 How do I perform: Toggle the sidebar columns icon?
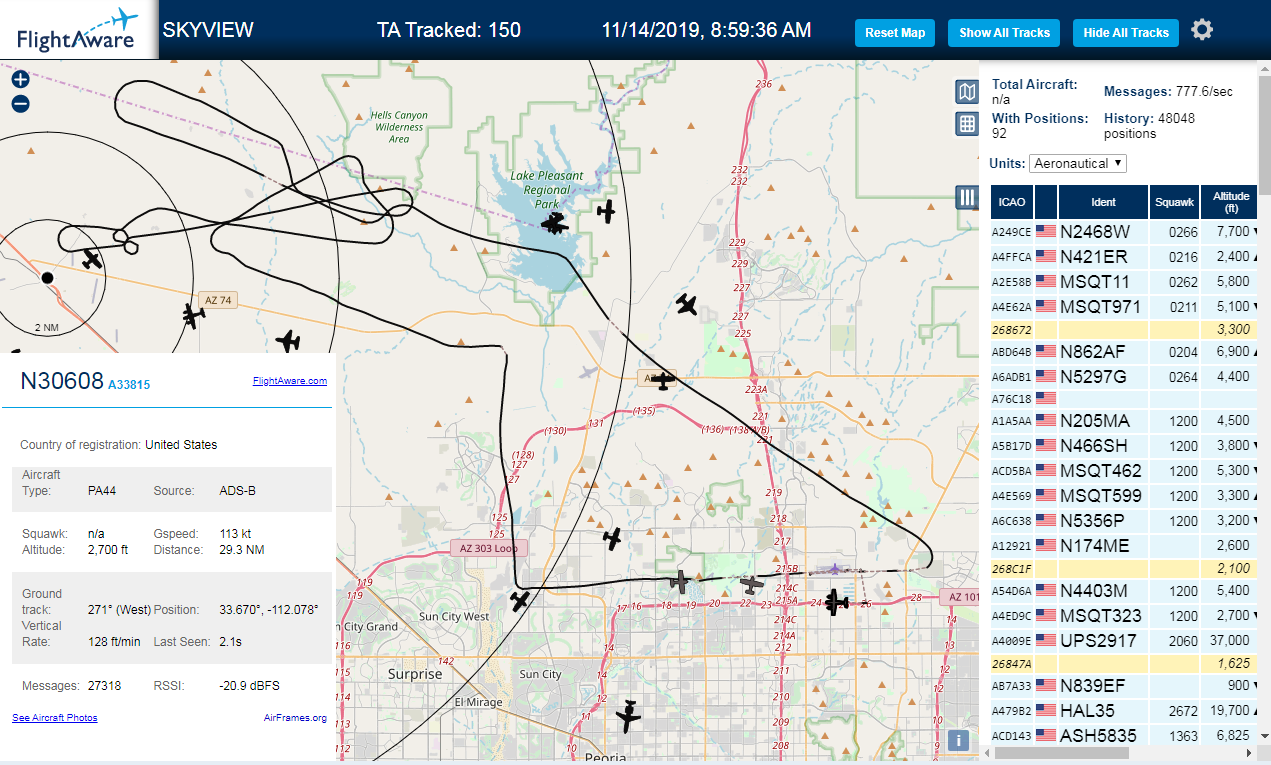pos(967,197)
